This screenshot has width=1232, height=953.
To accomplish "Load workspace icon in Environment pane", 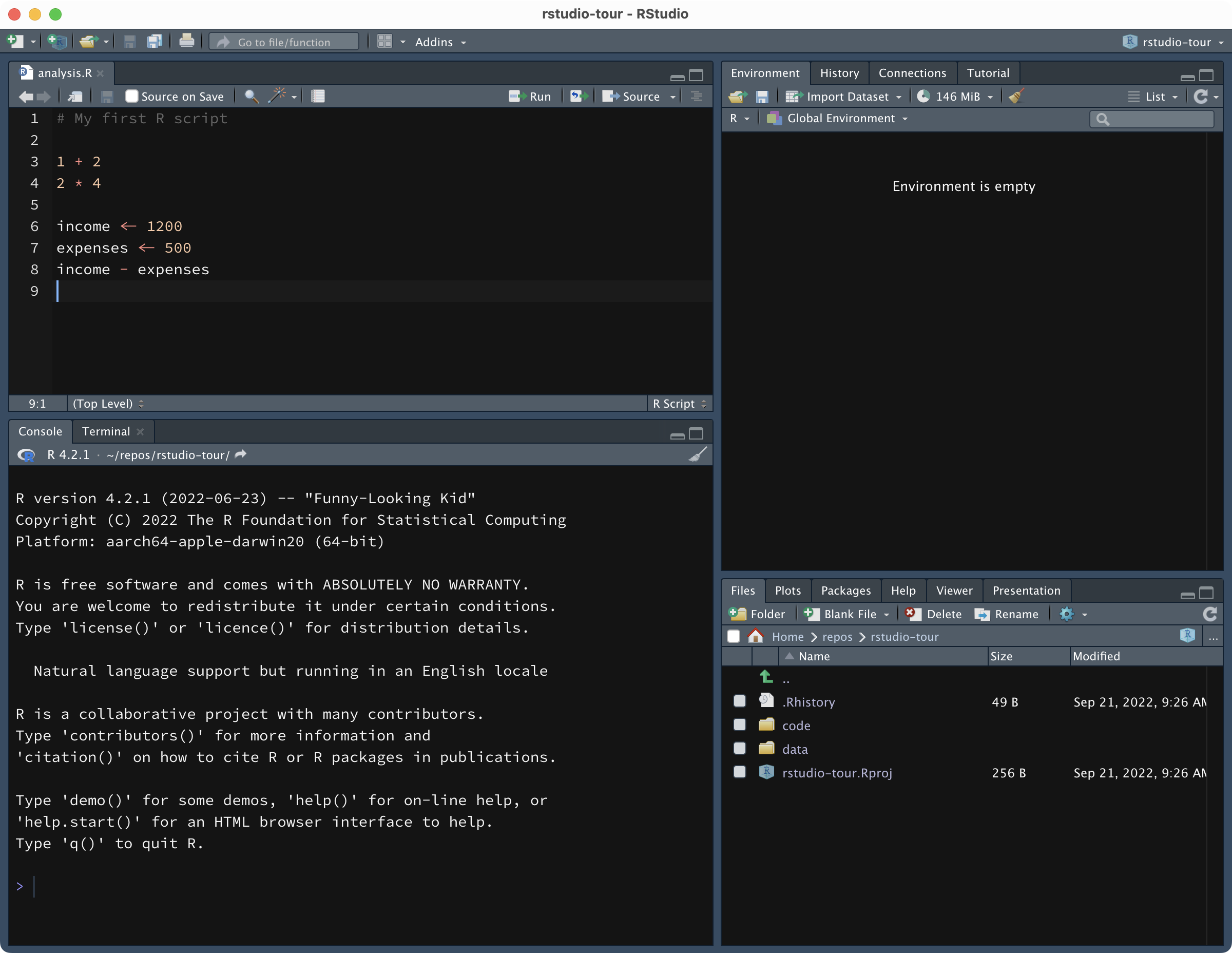I will (738, 97).
